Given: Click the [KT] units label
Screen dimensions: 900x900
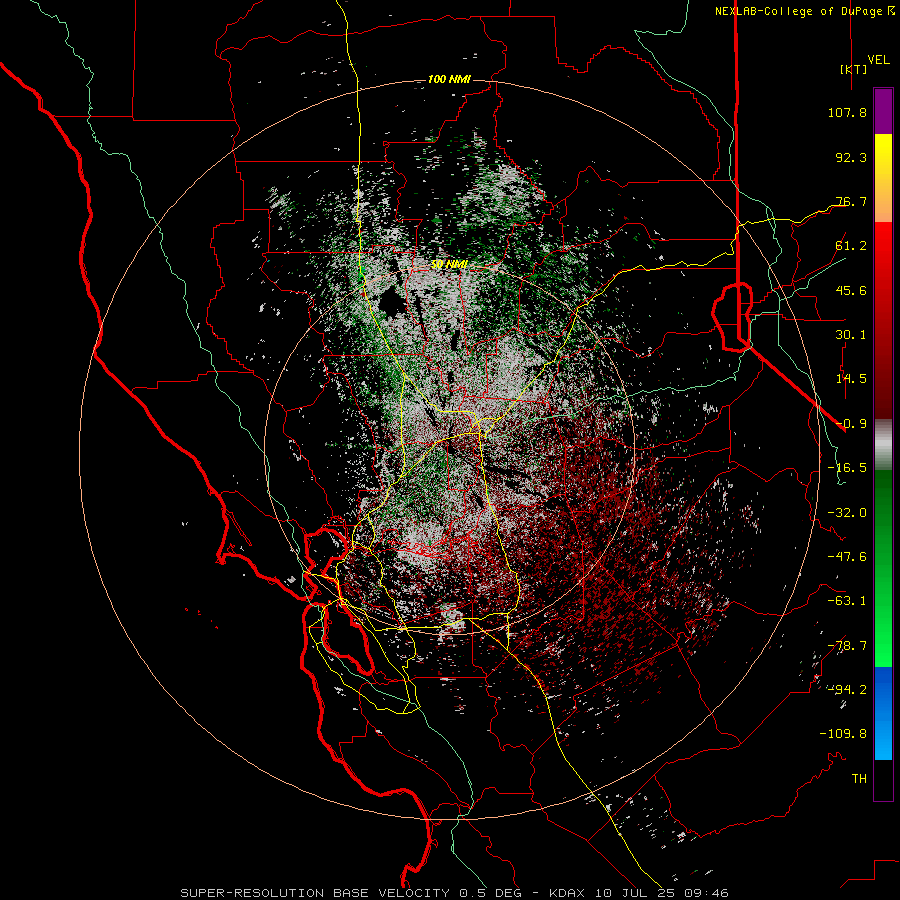Looking at the screenshot, I should pyautogui.click(x=853, y=70).
